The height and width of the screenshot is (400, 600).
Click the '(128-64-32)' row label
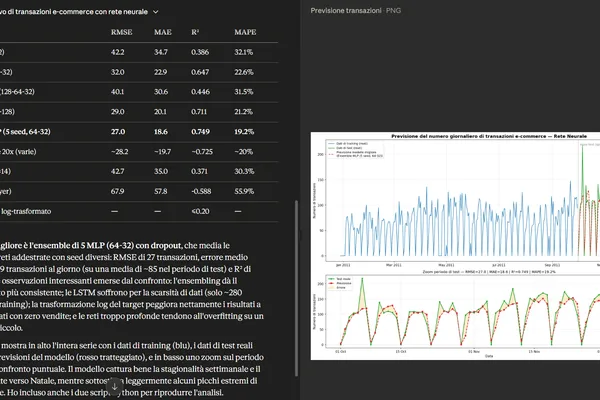click(x=17, y=92)
